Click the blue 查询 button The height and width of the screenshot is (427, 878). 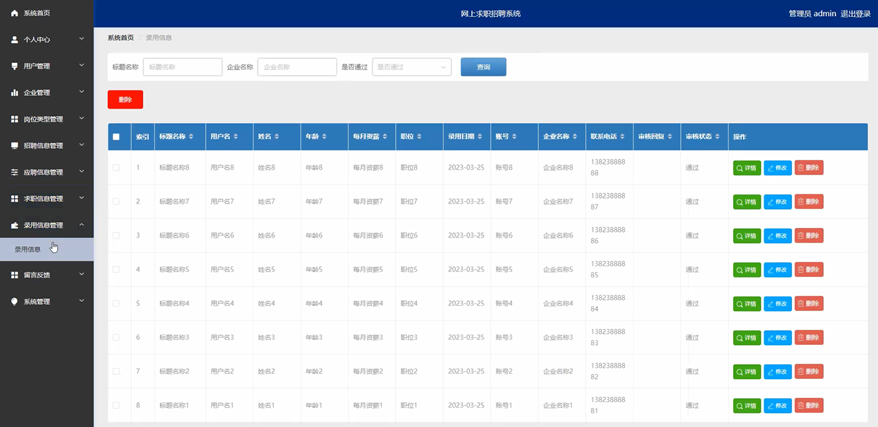(483, 67)
